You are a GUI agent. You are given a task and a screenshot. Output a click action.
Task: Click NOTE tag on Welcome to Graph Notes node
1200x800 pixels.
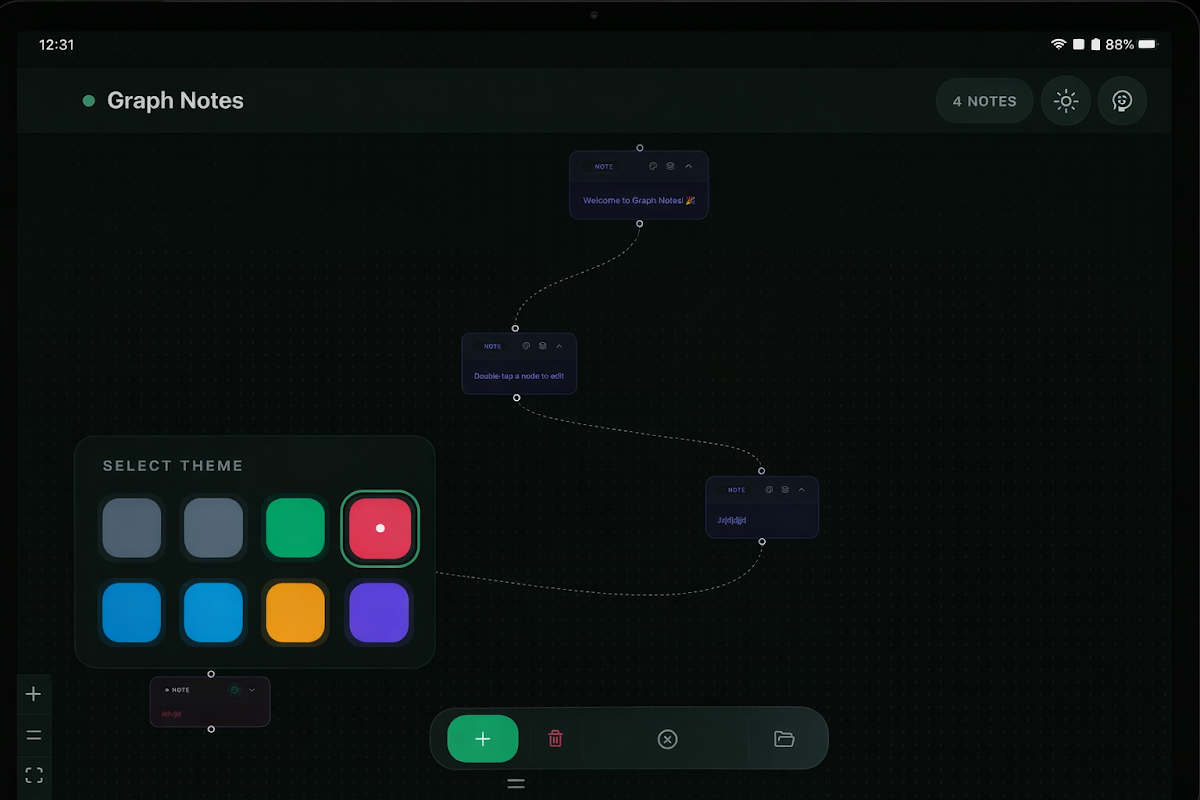604,167
